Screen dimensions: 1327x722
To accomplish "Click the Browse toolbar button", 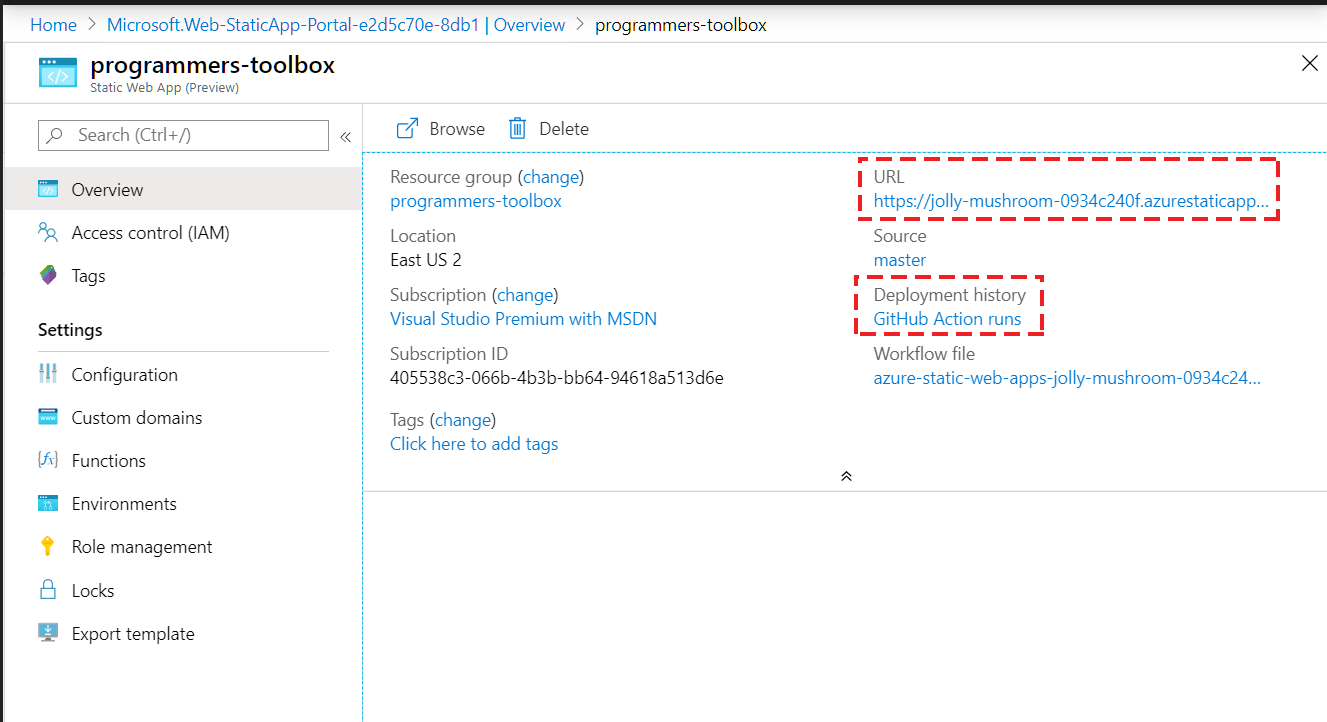I will (x=441, y=128).
